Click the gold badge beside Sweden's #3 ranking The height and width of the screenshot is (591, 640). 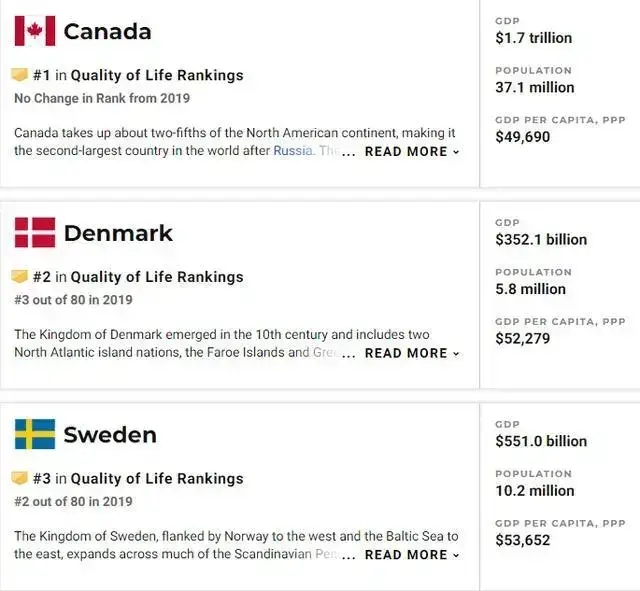[19, 478]
